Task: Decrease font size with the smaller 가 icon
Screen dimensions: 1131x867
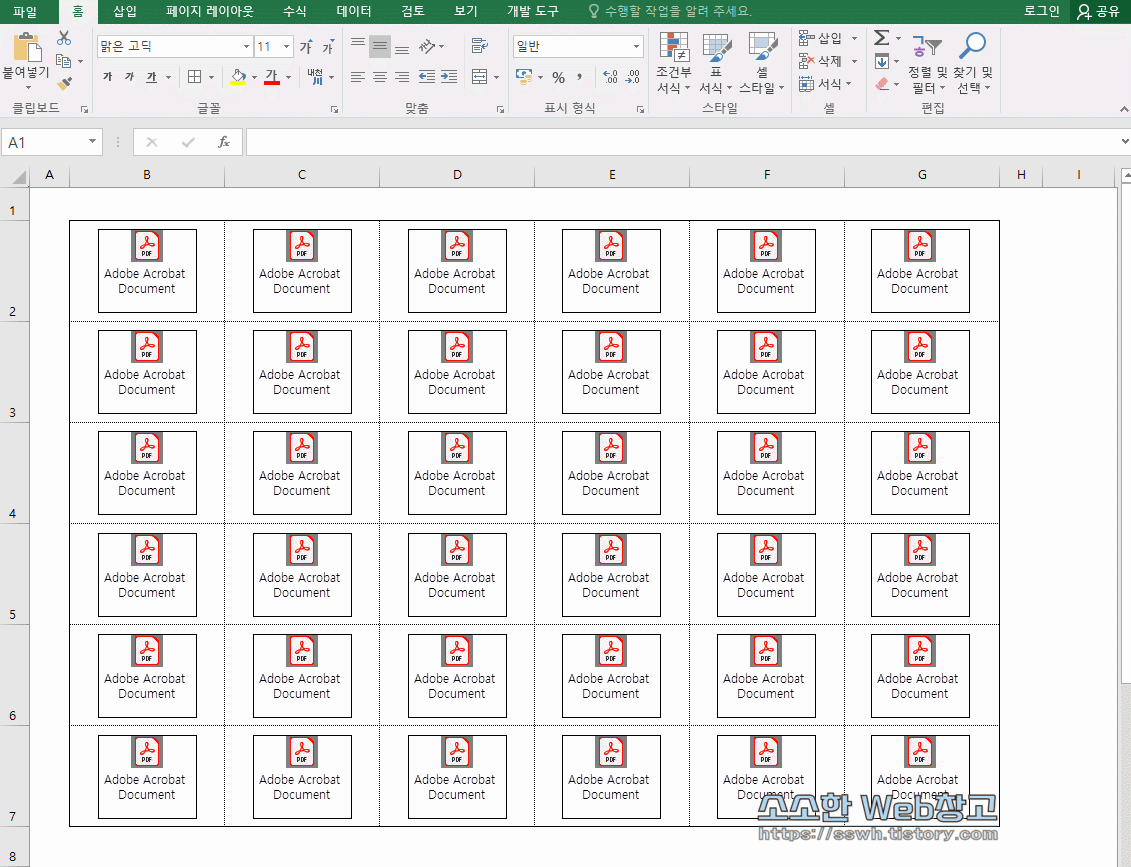Action: 328,47
